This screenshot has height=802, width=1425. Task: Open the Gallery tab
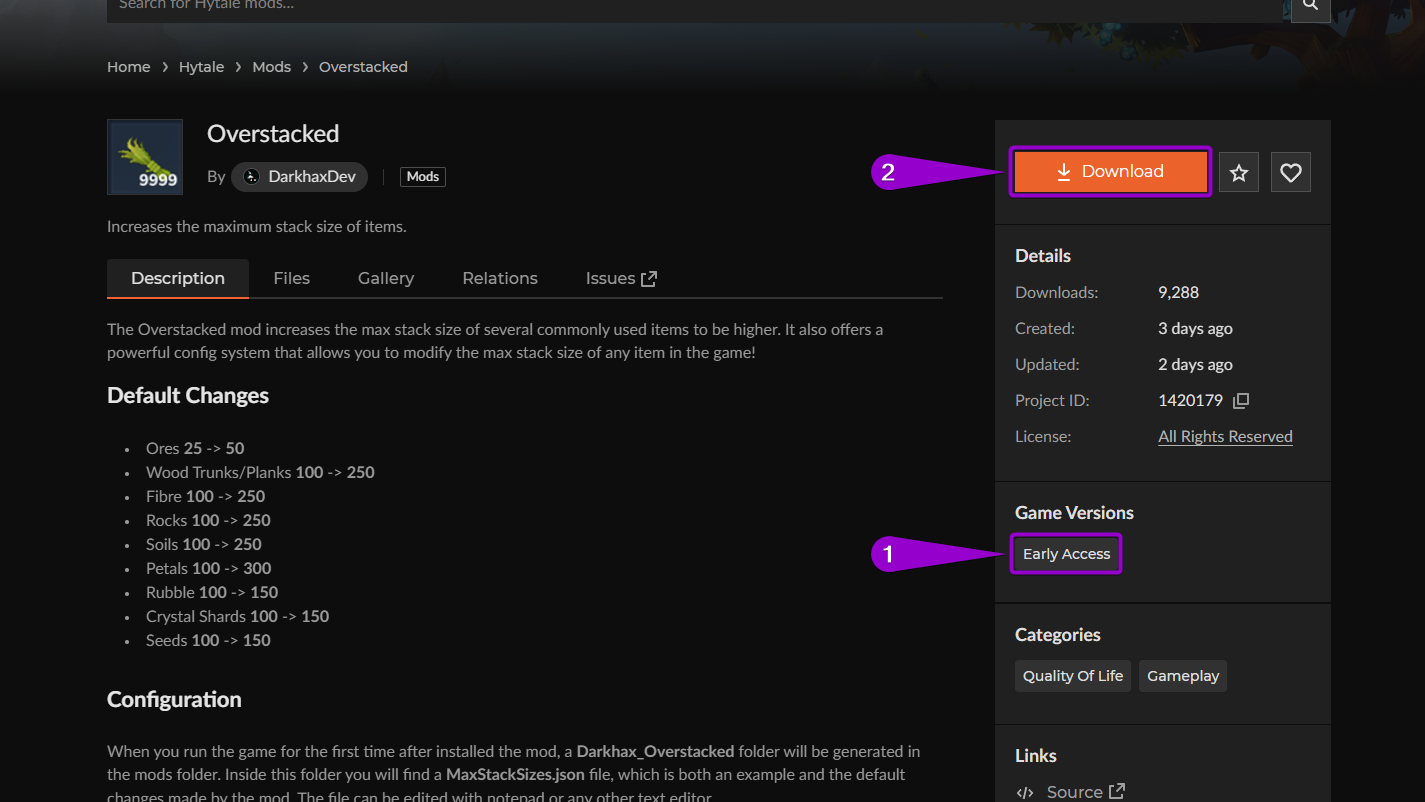(385, 277)
